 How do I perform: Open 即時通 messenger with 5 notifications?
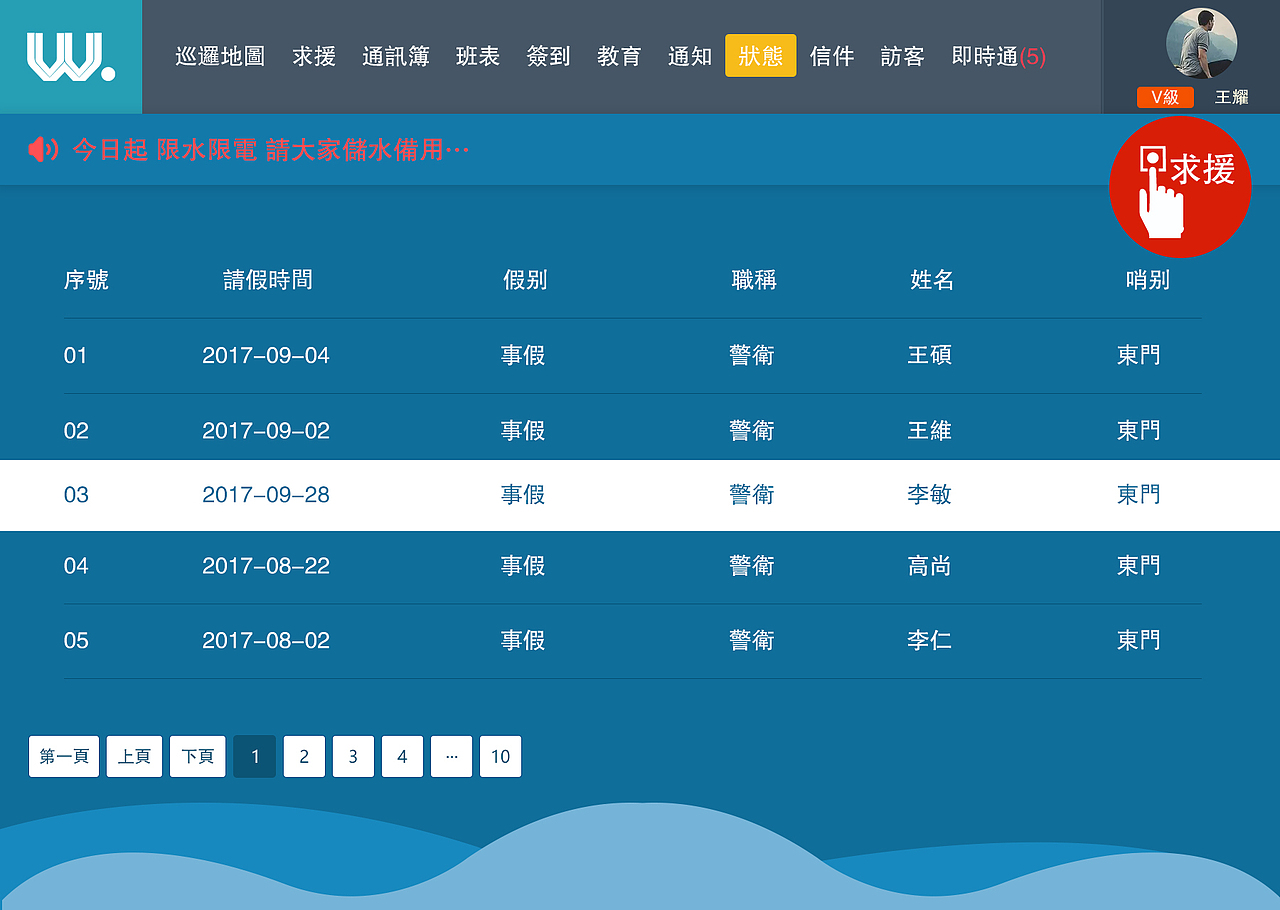(x=997, y=57)
